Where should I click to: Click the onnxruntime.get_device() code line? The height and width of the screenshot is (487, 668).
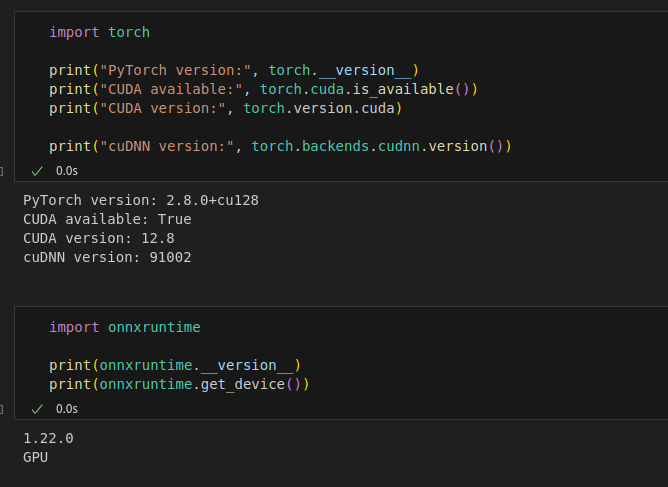click(179, 384)
